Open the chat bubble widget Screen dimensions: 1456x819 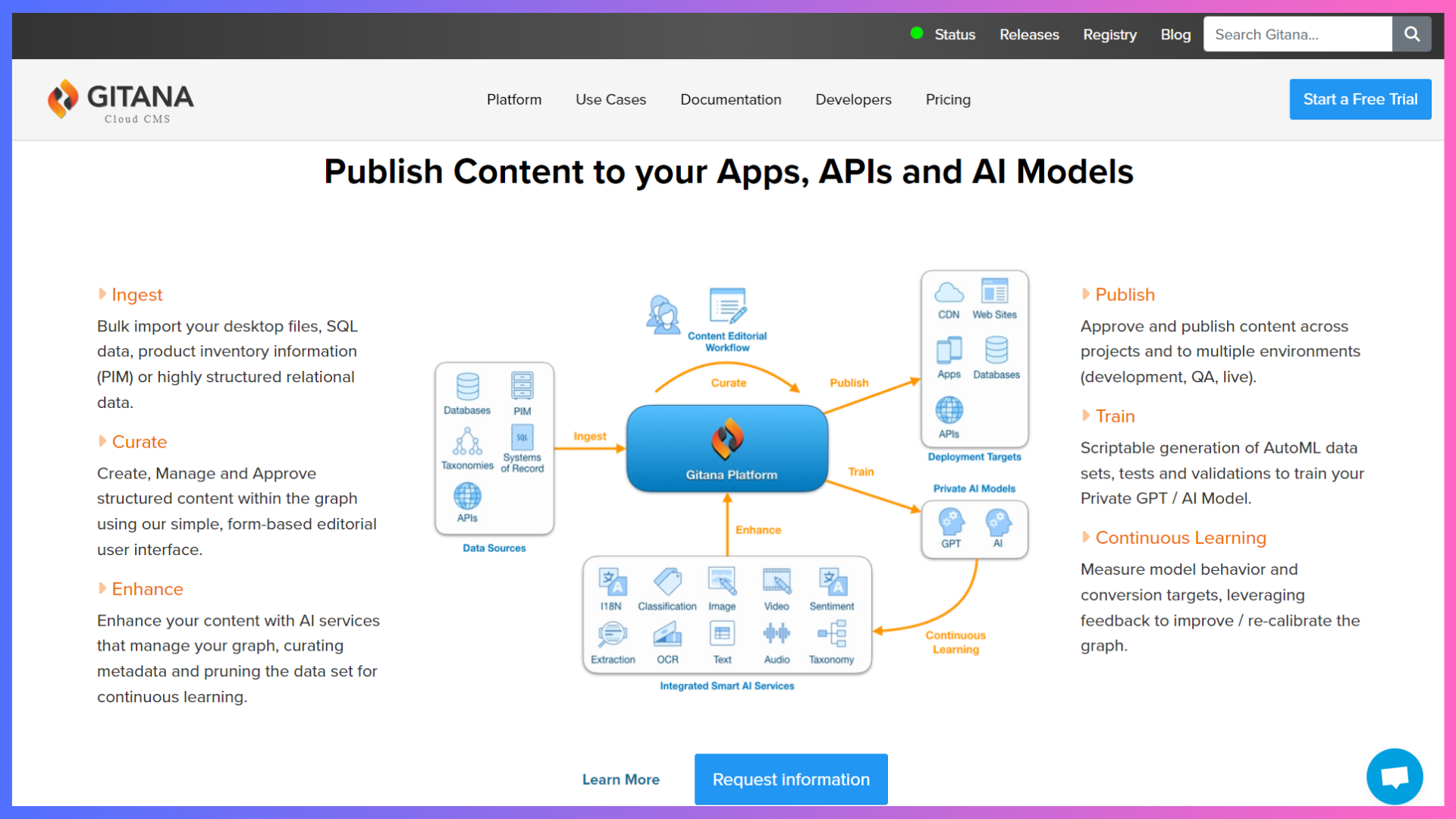[x=1394, y=777]
